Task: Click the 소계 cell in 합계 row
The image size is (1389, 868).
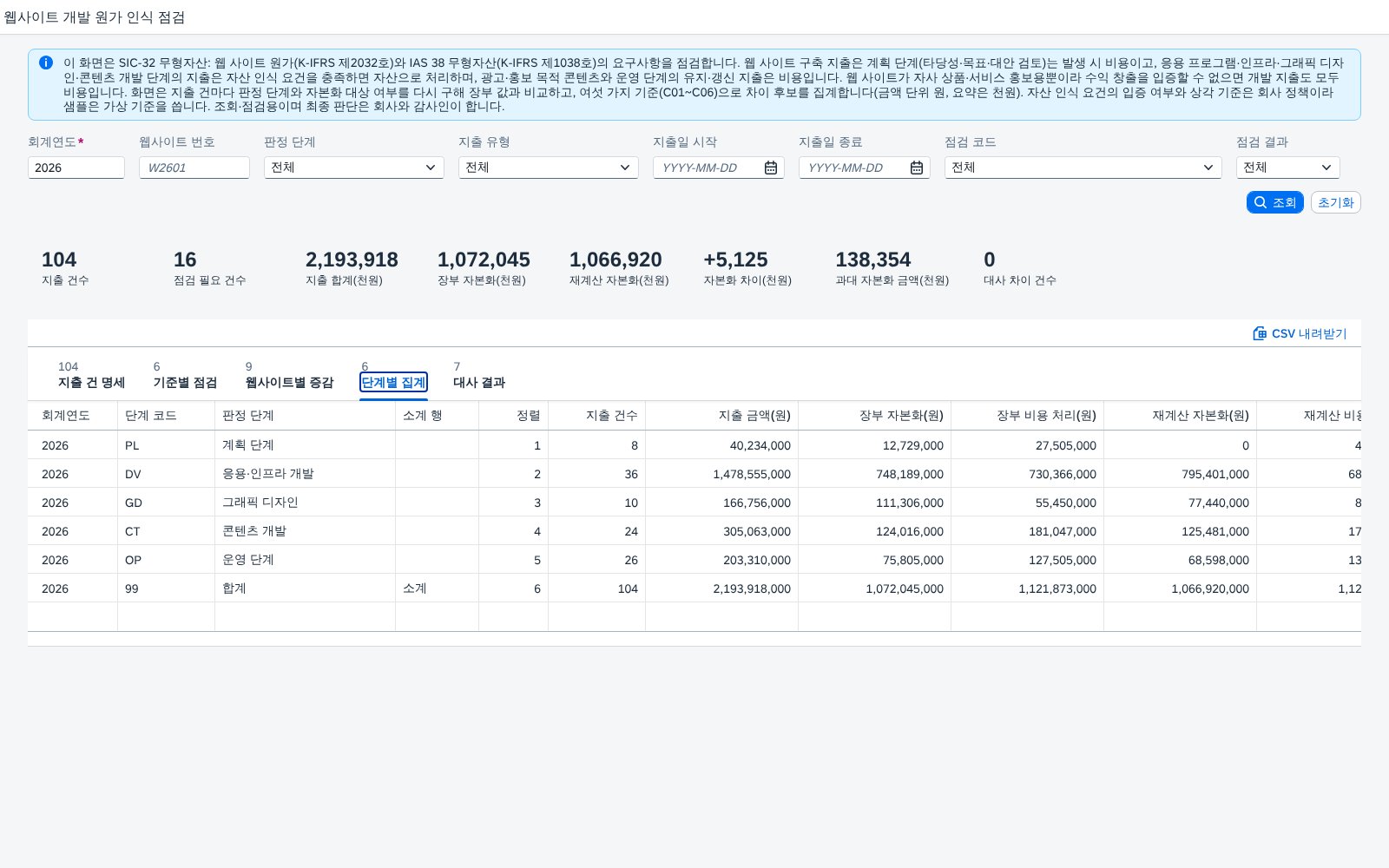Action: coord(437,589)
